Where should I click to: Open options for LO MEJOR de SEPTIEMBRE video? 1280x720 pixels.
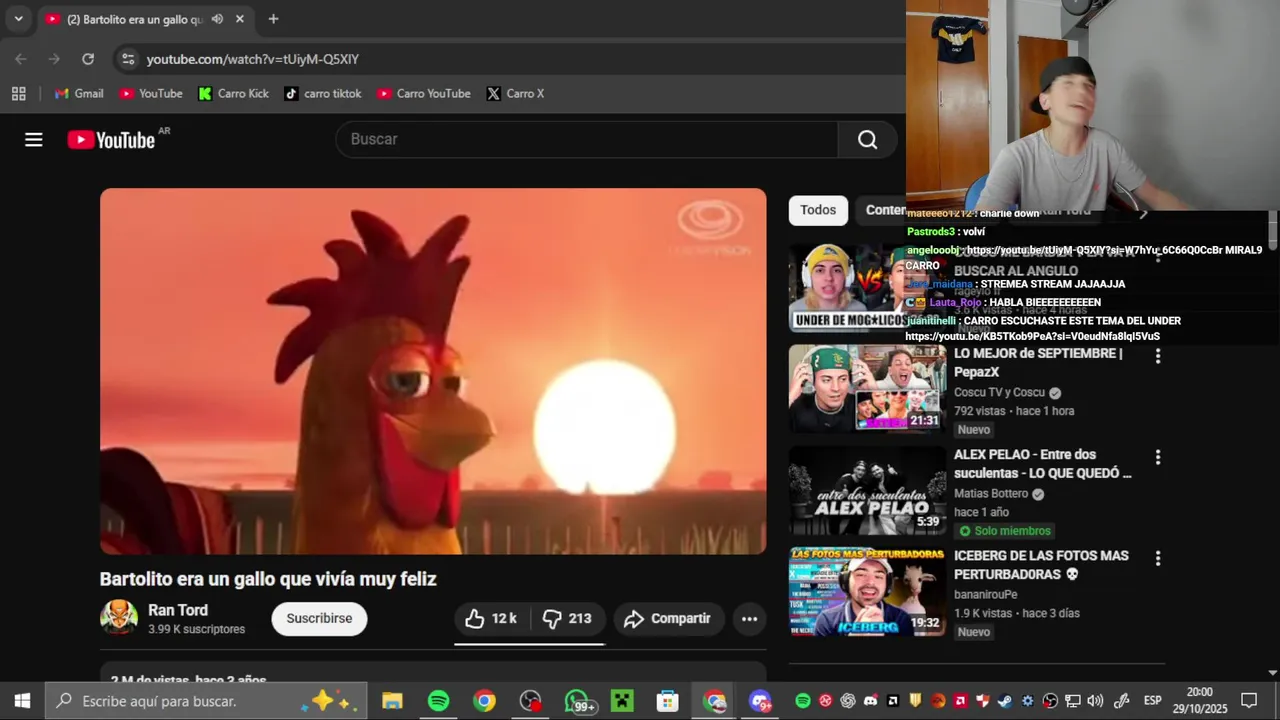coord(1158,356)
